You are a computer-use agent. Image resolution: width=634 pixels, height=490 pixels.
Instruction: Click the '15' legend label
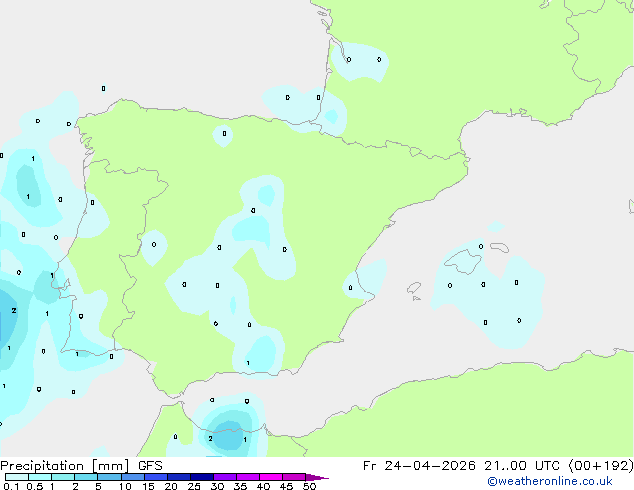[x=148, y=486]
